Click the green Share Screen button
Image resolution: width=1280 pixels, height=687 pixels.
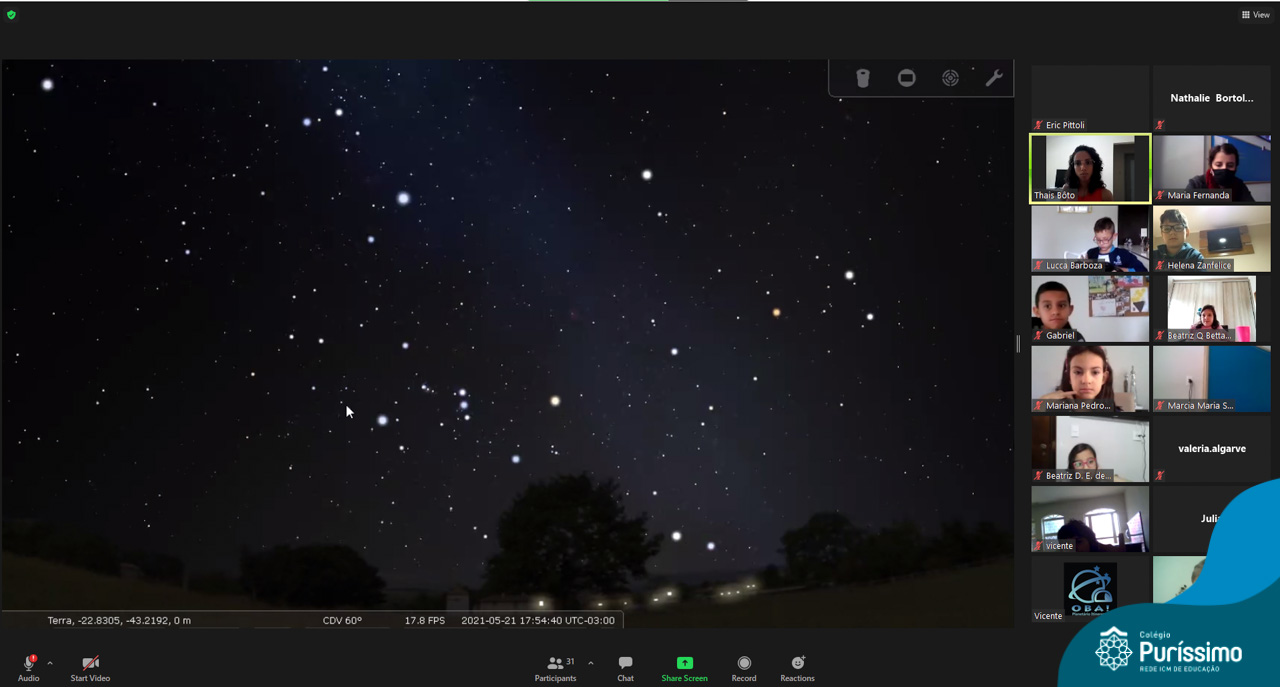[x=684, y=668]
